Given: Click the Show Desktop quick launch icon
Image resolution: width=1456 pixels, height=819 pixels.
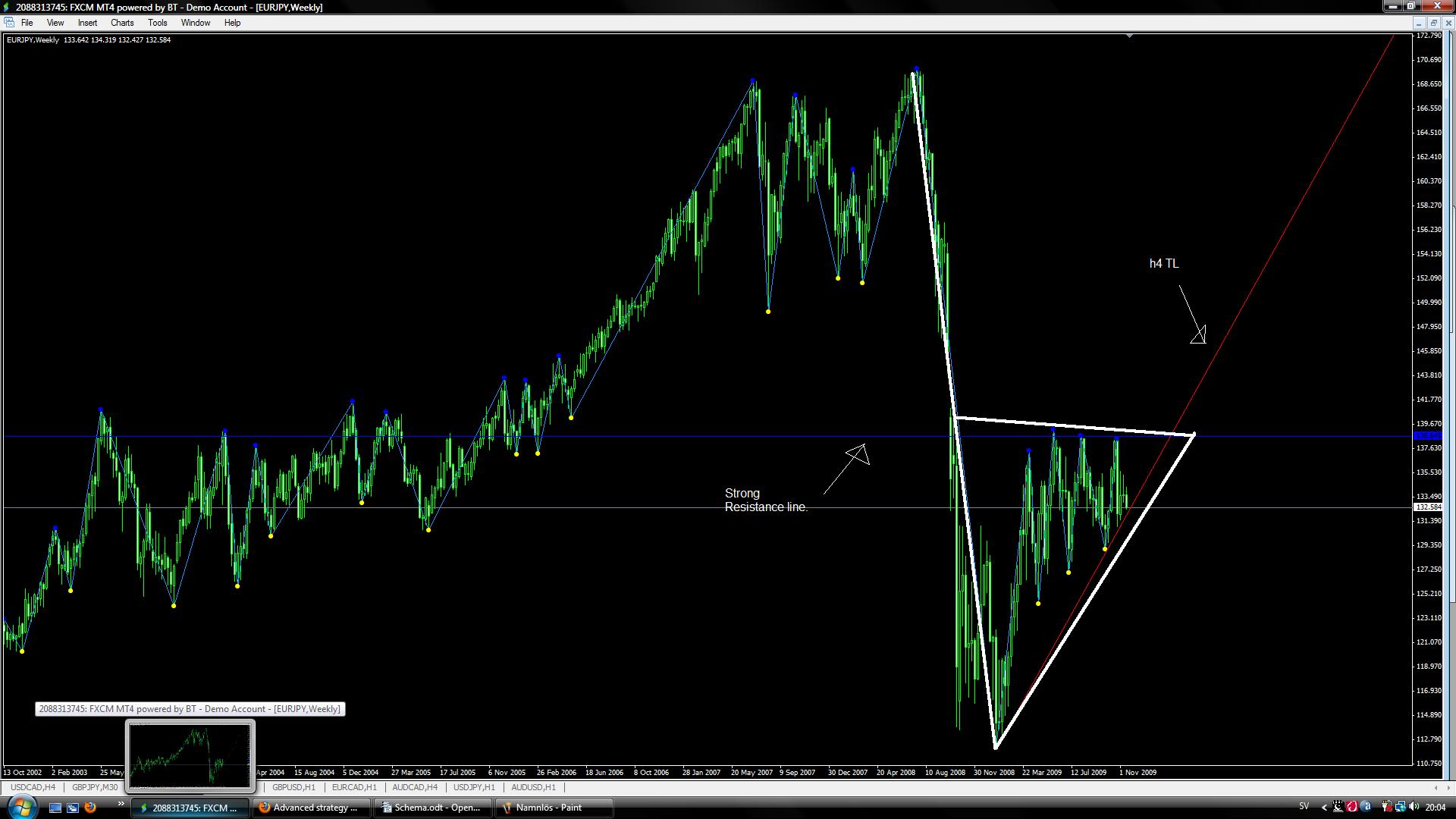Looking at the screenshot, I should pos(55,808).
